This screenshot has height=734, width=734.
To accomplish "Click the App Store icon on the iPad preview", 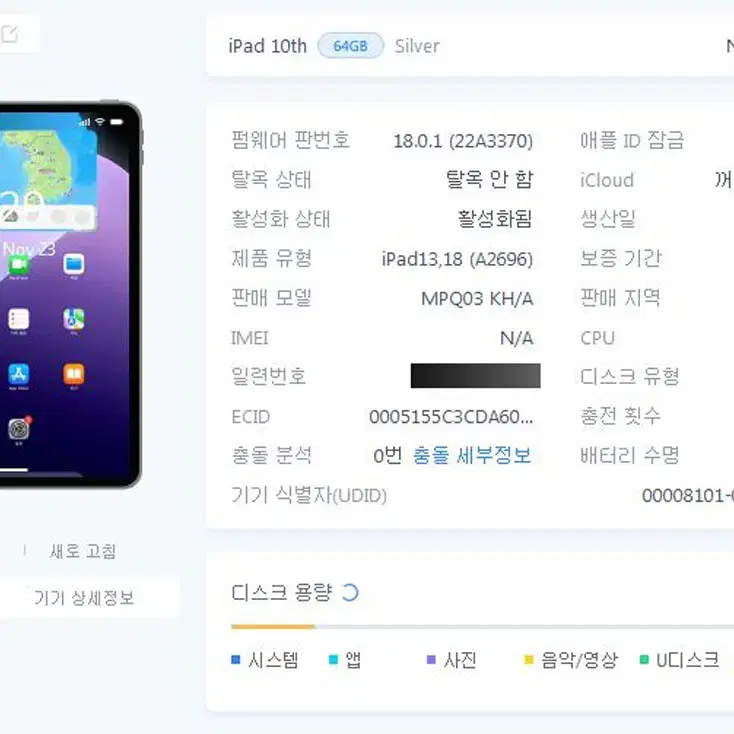I will [x=19, y=374].
